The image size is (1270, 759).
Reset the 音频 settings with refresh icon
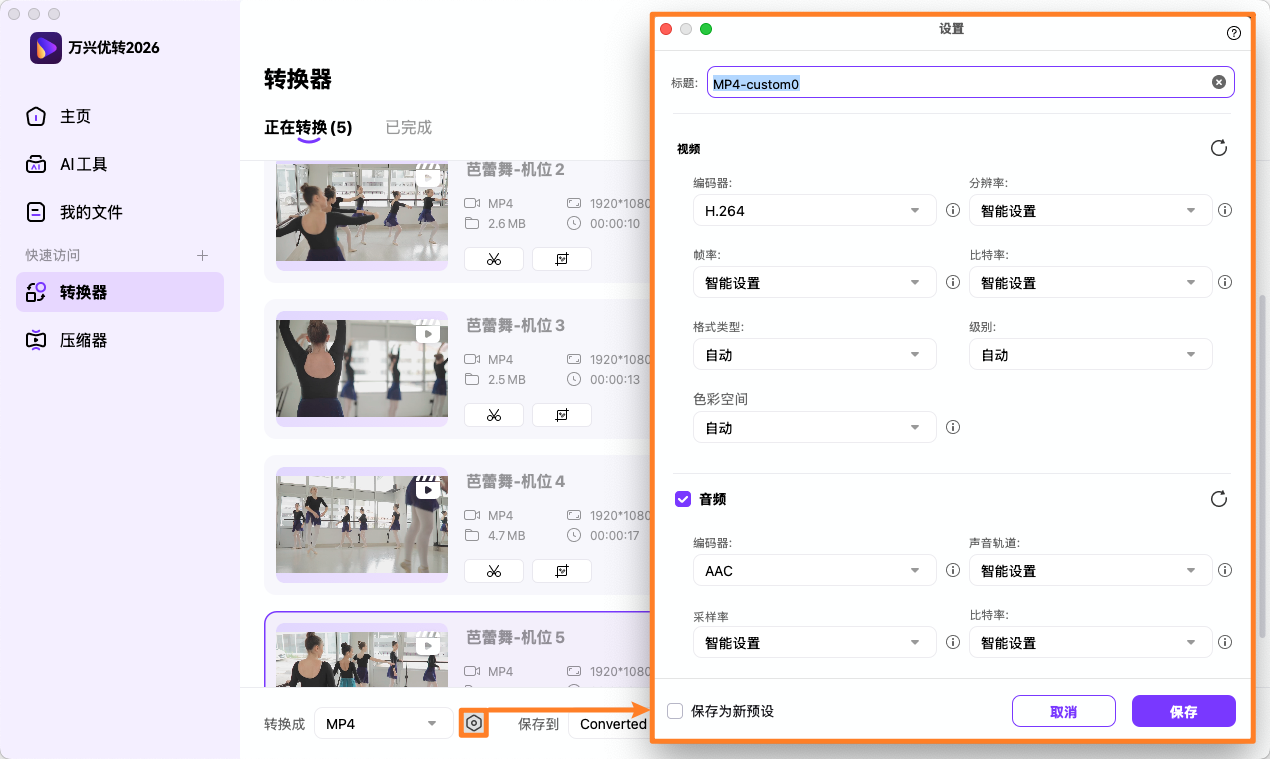pyautogui.click(x=1218, y=498)
